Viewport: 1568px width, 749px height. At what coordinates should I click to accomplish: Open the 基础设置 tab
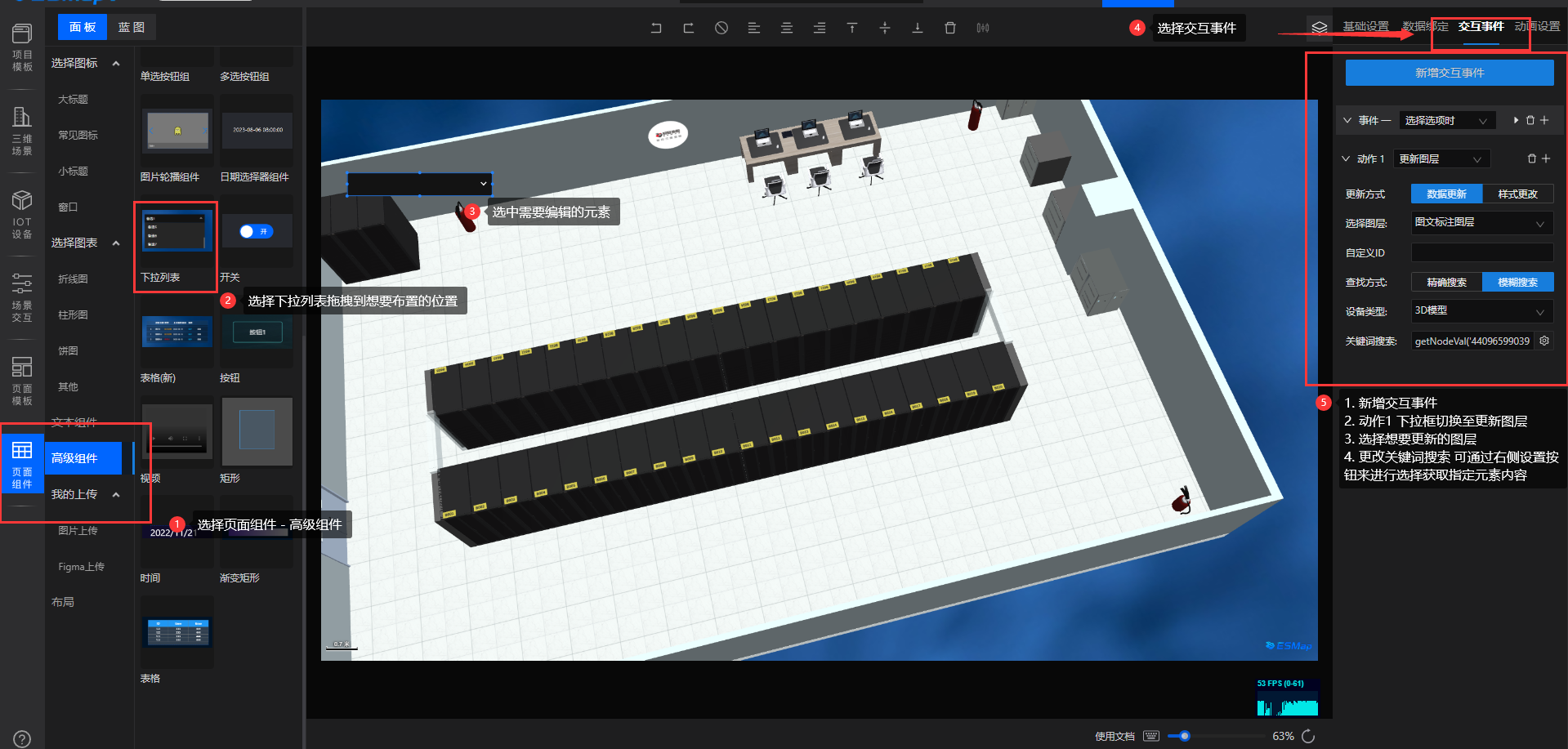pos(1365,26)
